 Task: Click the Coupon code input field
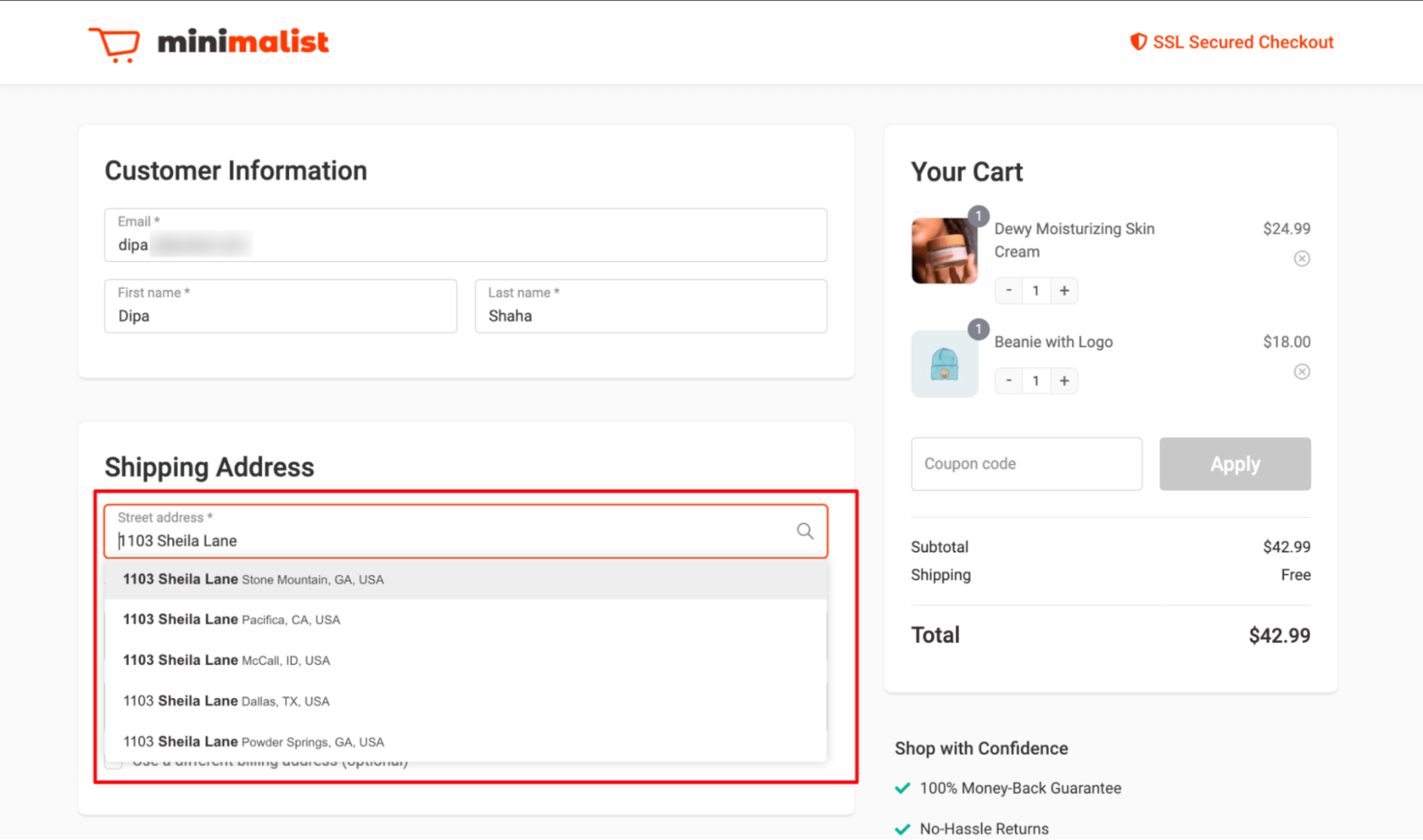pyautogui.click(x=1026, y=464)
